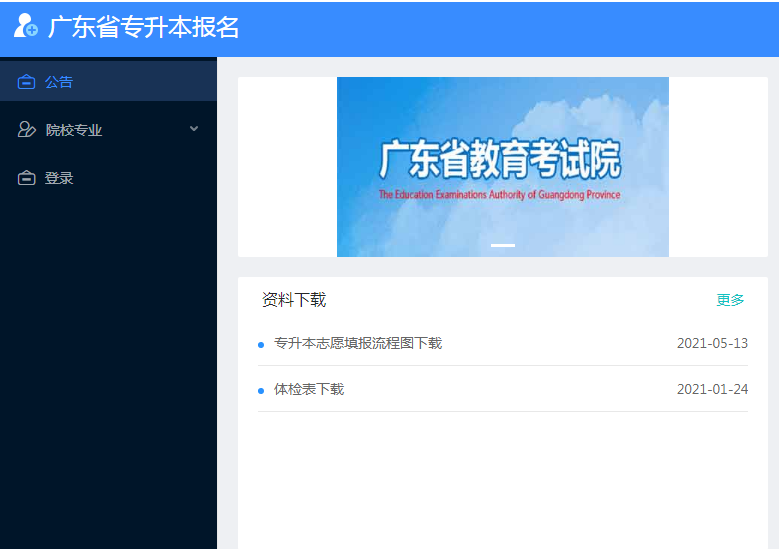Select the 院校专业 menu label
The width and height of the screenshot is (782, 549).
point(74,130)
